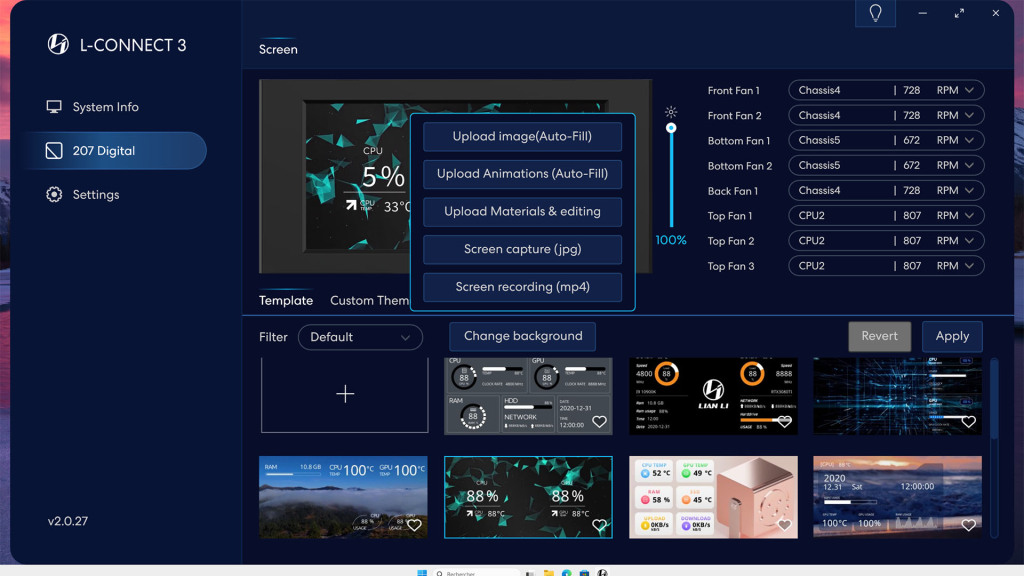1024x576 pixels.
Task: Choose Upload image(Auto-Fill) from the popup
Action: pos(522,136)
